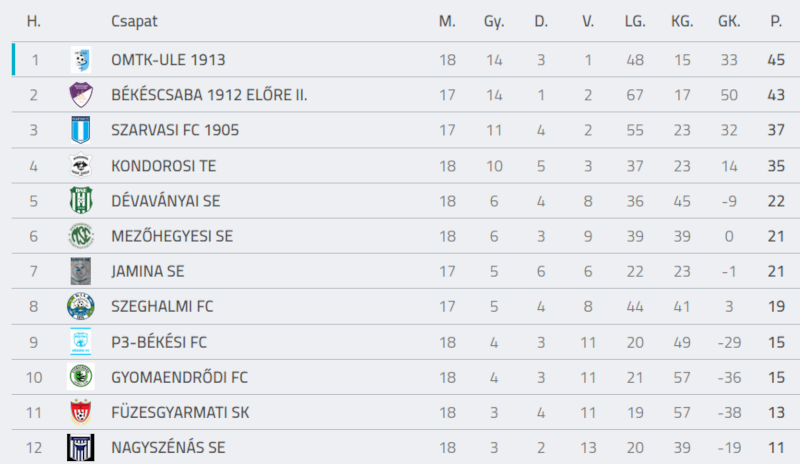Click the Füzesgyarmati SK red crest
This screenshot has width=800, height=464.
pos(81,412)
